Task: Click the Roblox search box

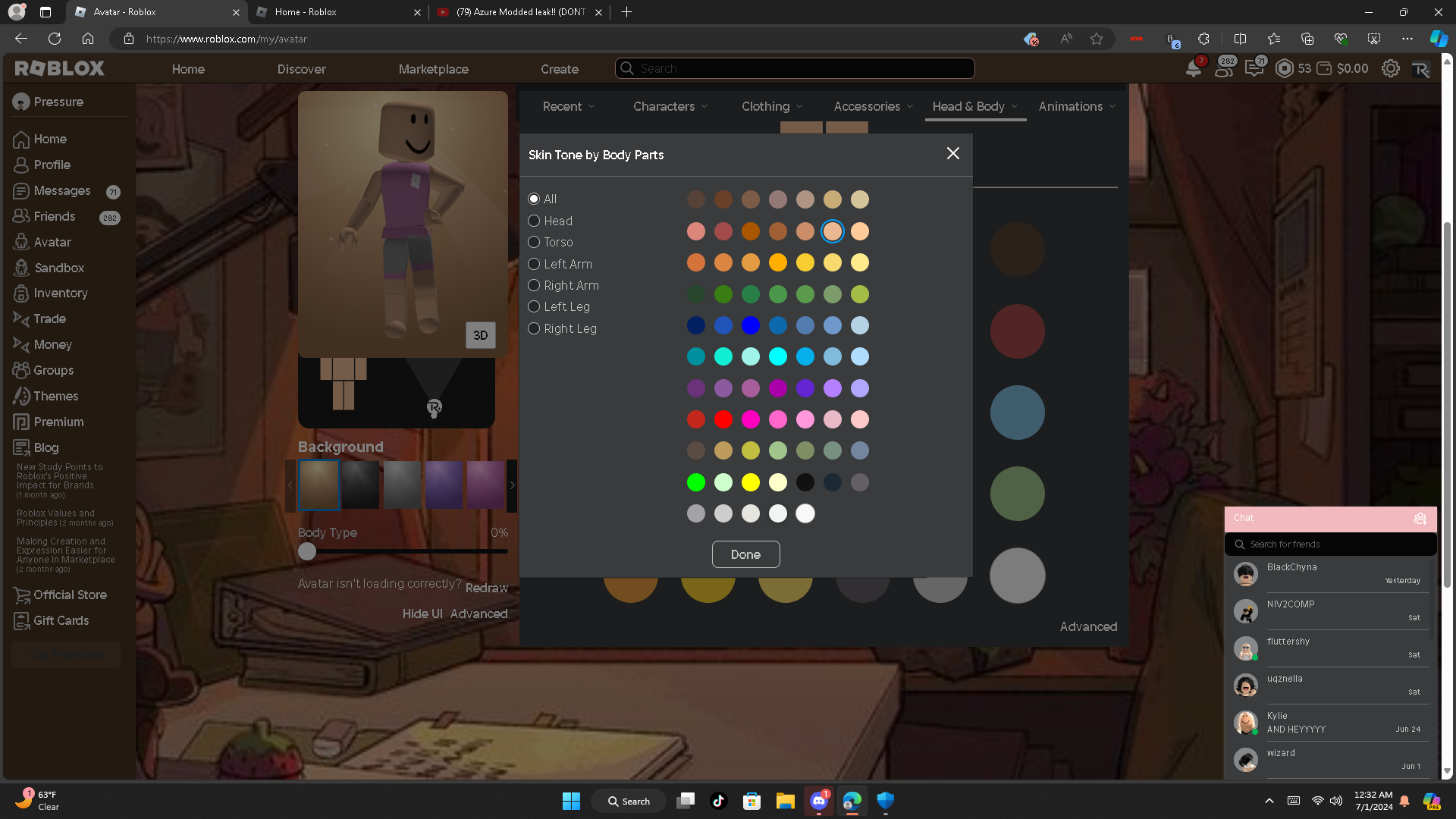Action: click(x=795, y=68)
